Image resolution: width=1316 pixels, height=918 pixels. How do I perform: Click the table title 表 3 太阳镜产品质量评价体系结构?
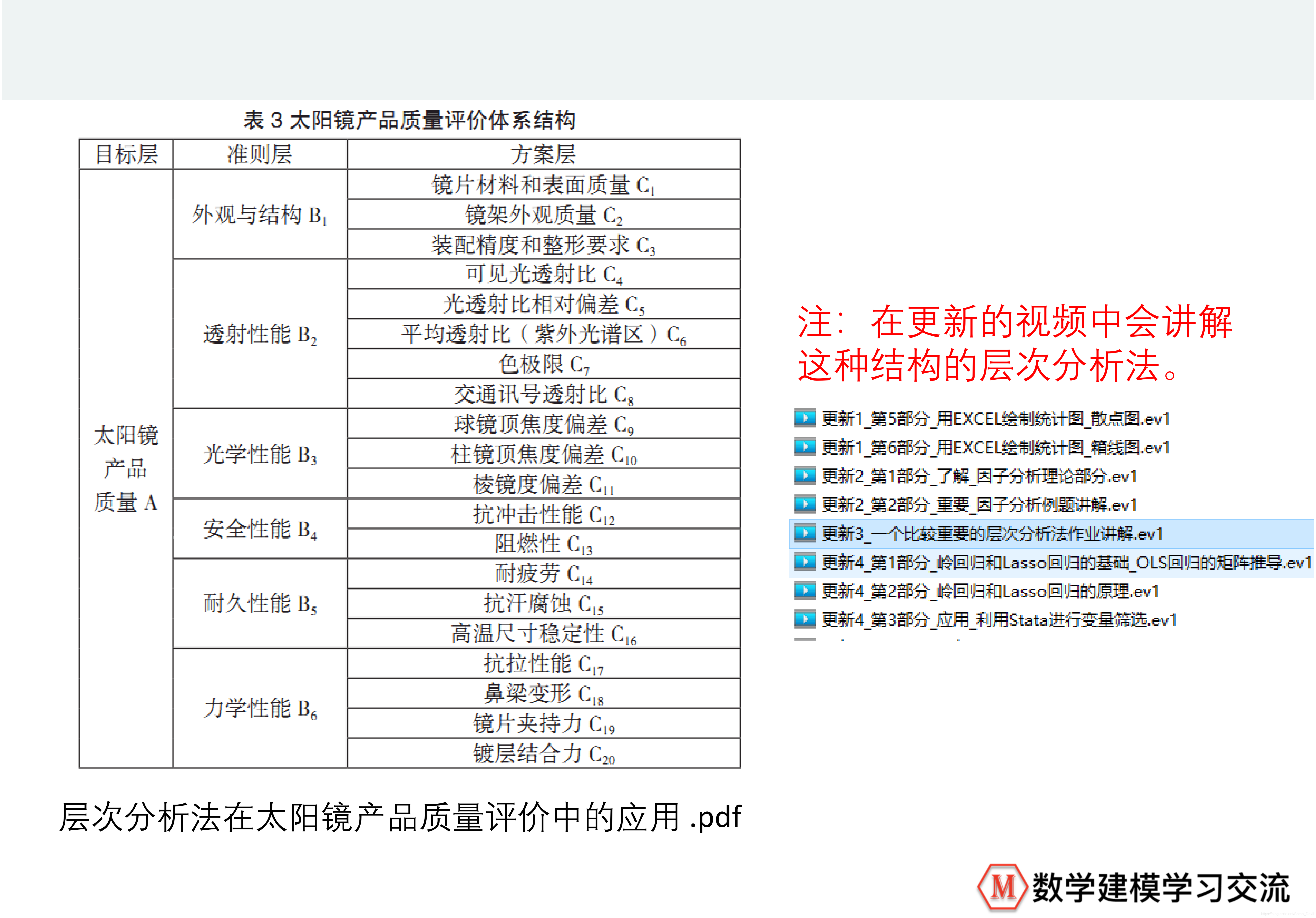(409, 120)
